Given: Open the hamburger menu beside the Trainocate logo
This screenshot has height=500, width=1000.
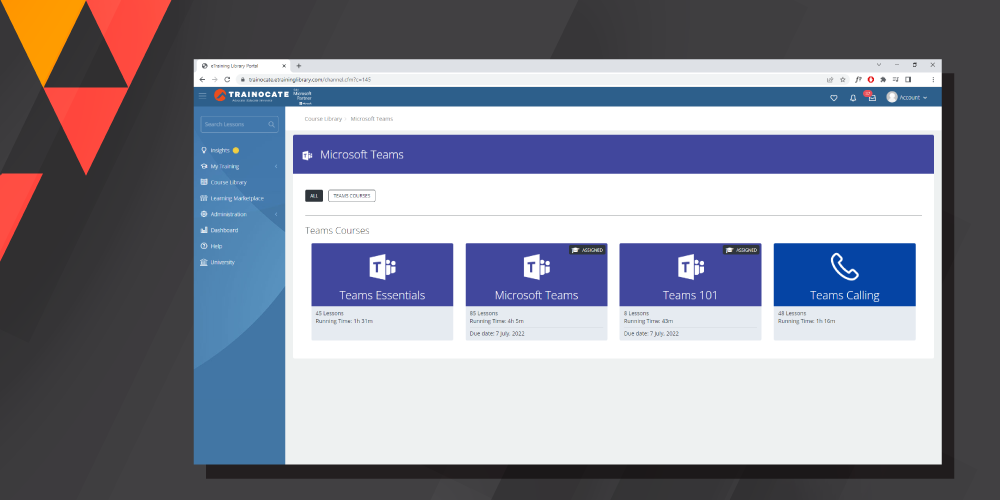Looking at the screenshot, I should pos(202,96).
